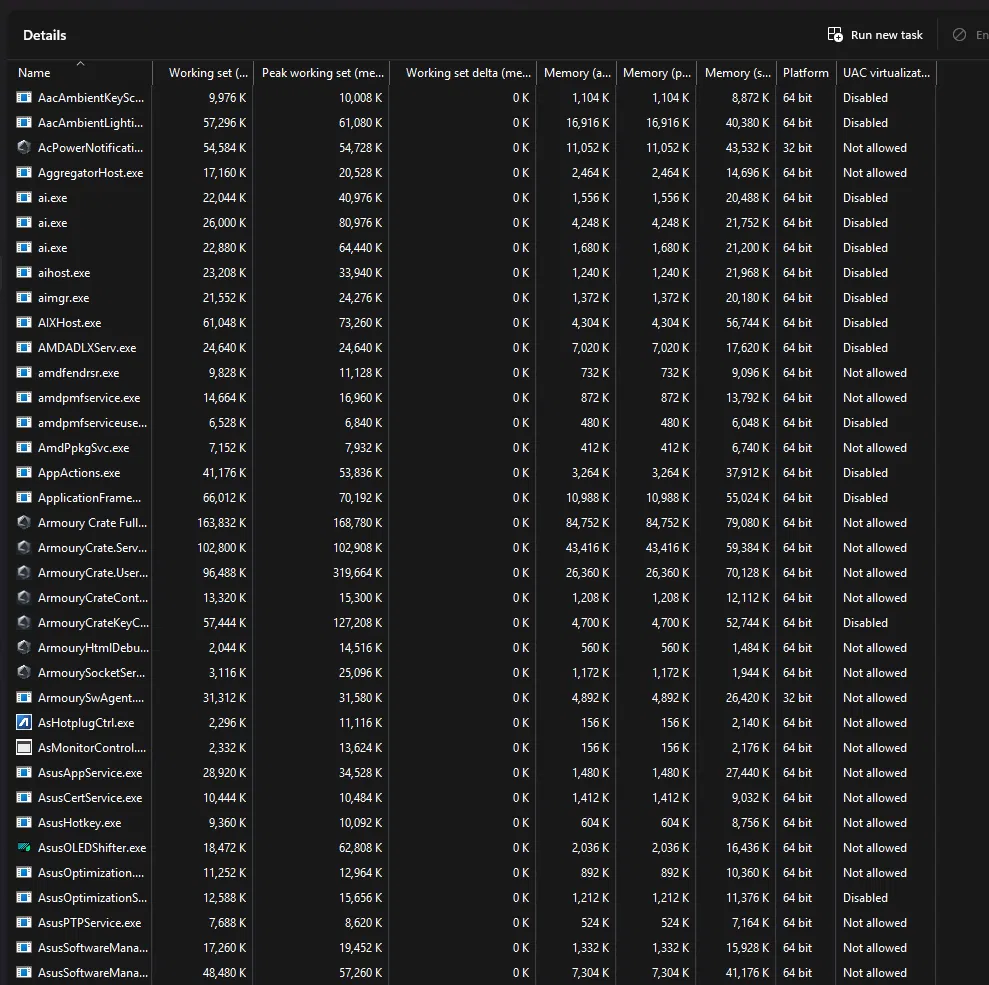Sort by UAC virtualization column header
The image size is (989, 985).
pyautogui.click(x=886, y=73)
